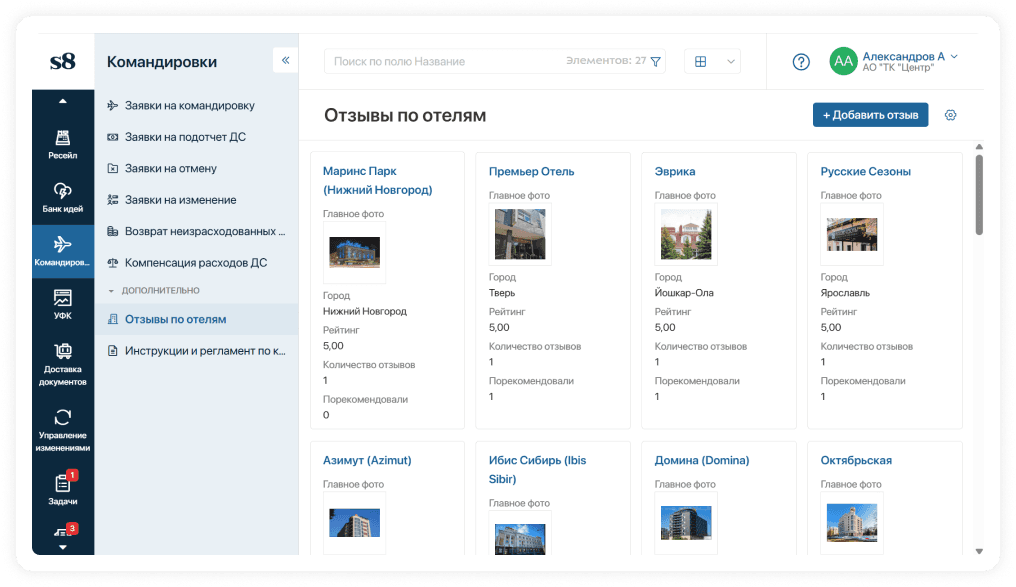1016x587 pixels.
Task: Click the grid view icon
Action: pyautogui.click(x=700, y=62)
